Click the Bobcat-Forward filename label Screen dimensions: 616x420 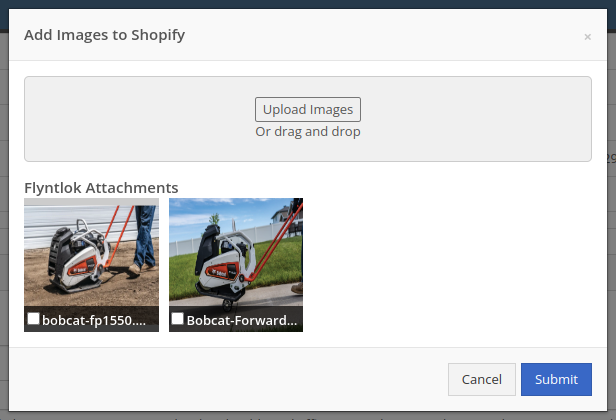coord(242,320)
